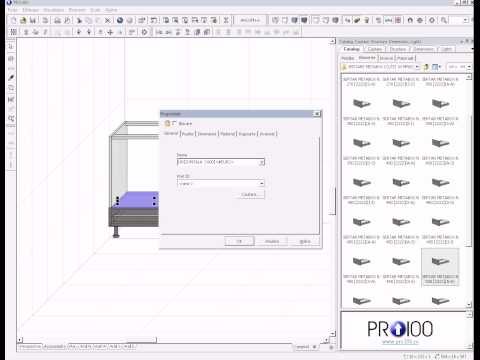Open the second dropdown in Properties dialog
Viewport: 480px width, 360px height.
tap(262, 183)
